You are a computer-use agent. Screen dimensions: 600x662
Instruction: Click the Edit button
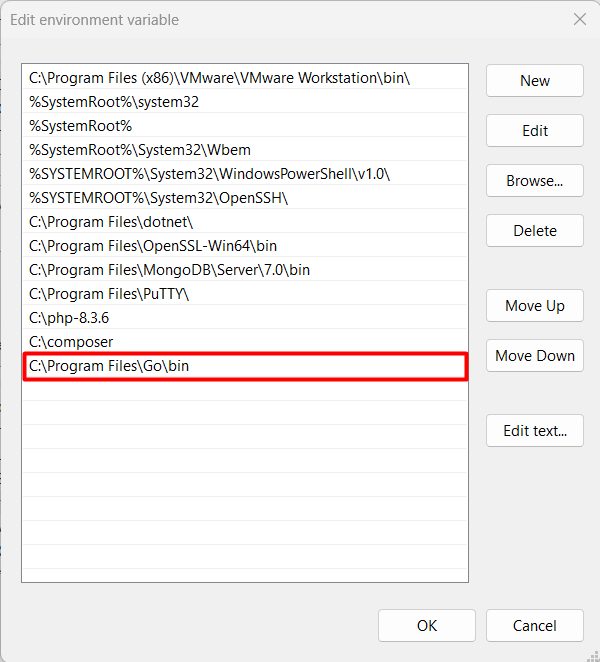point(535,130)
